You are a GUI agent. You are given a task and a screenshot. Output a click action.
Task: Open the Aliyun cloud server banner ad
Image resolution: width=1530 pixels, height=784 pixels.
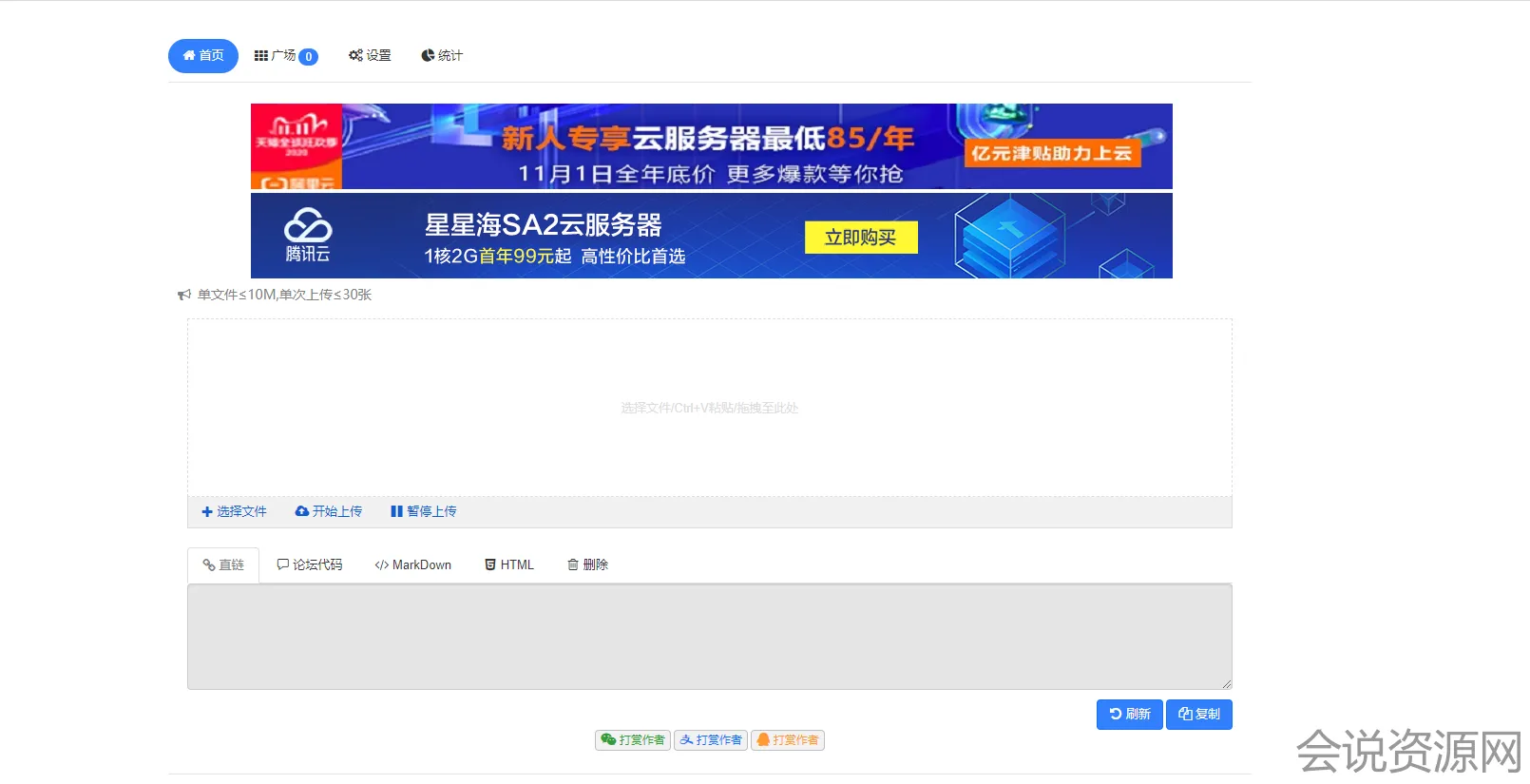711,146
